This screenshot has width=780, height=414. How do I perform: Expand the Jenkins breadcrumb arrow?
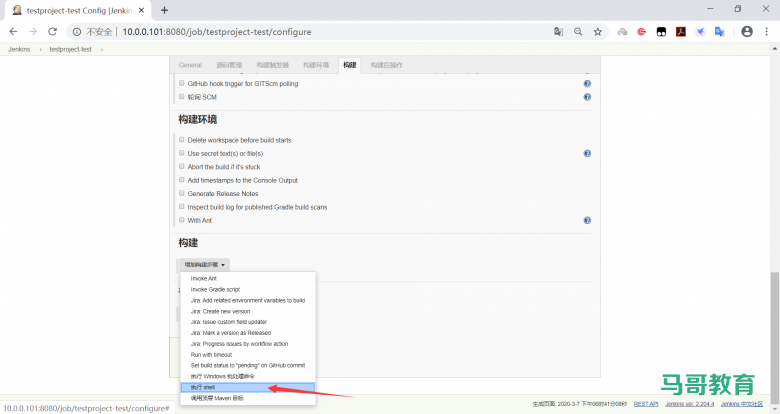click(x=40, y=49)
